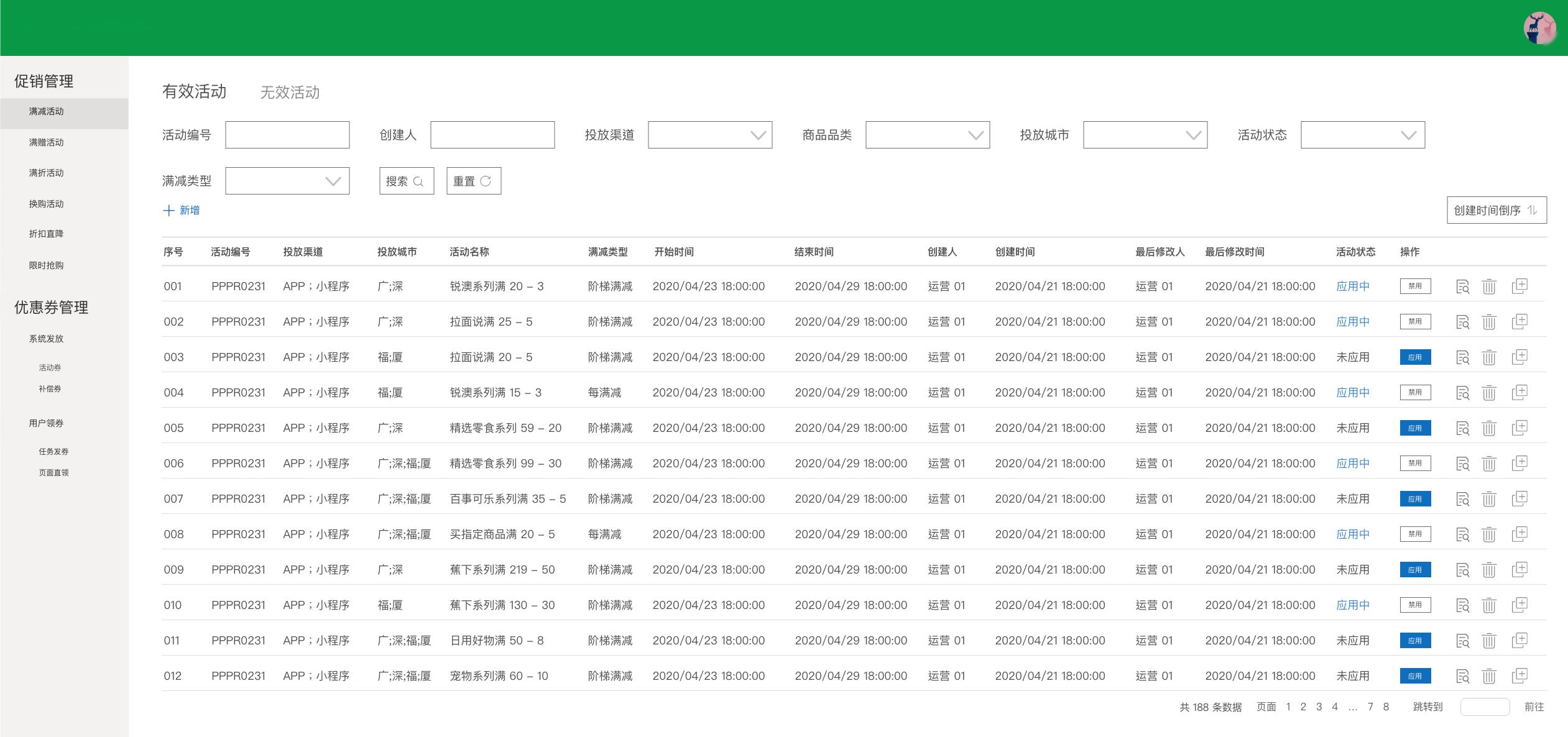The image size is (1568, 737).
Task: Click 前往 to jump to page
Action: point(1534,707)
